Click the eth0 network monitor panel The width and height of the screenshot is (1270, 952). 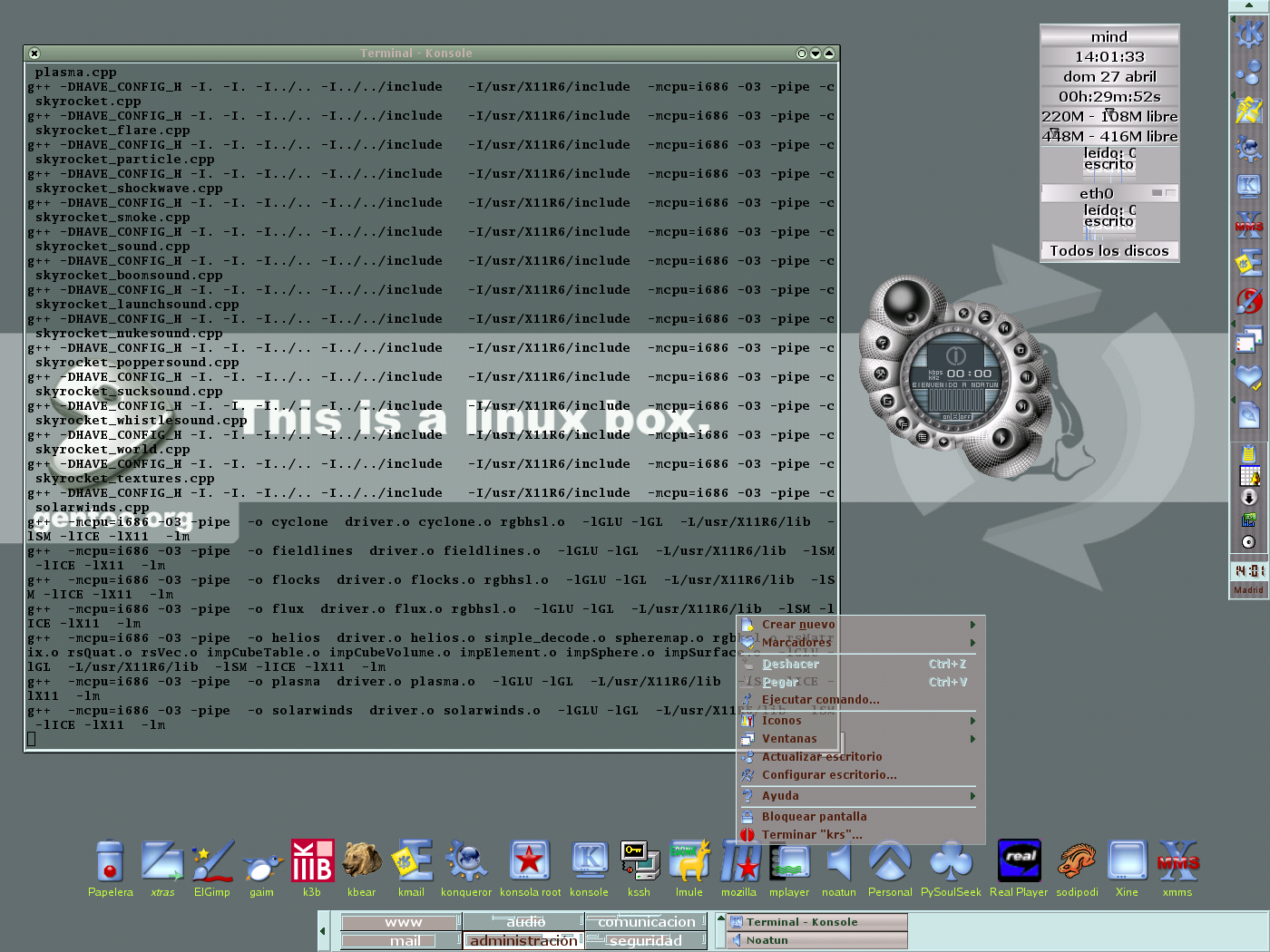pyautogui.click(x=1109, y=193)
